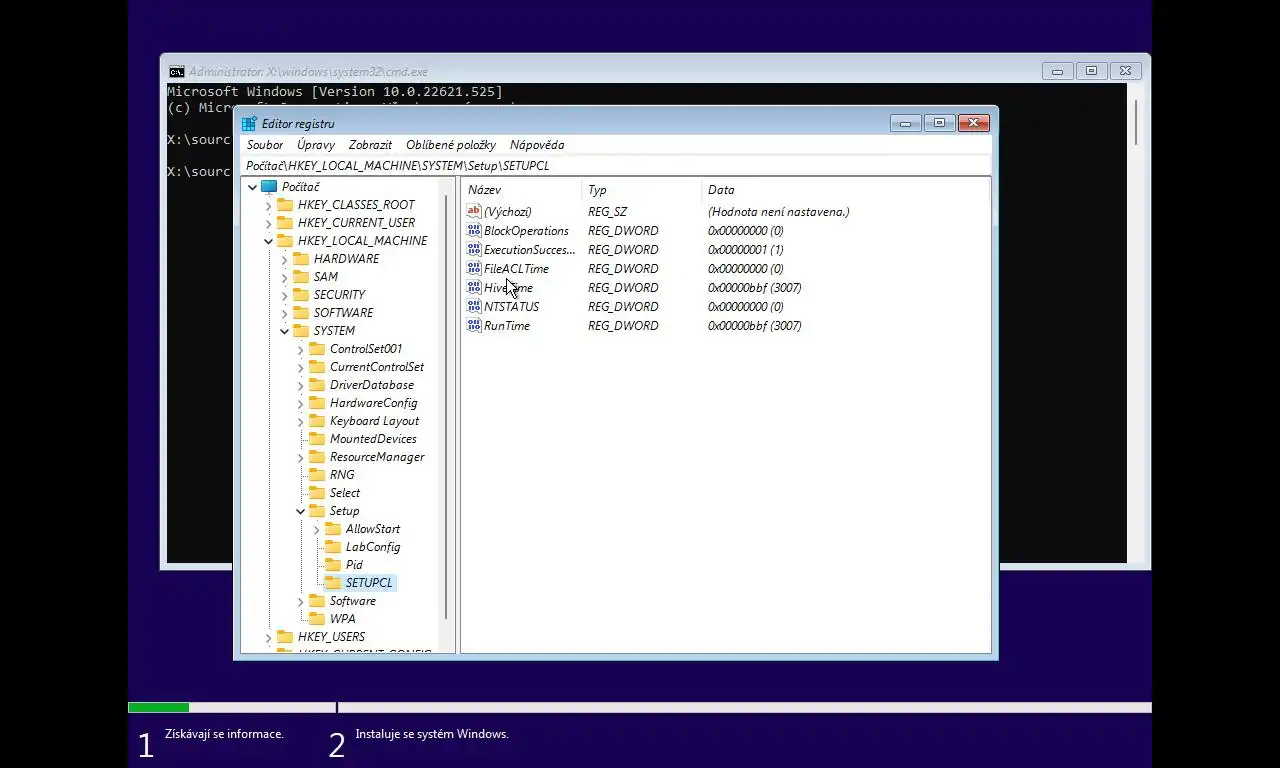Select the RNG key folder icon
The image size is (1280, 768).
pyautogui.click(x=317, y=475)
